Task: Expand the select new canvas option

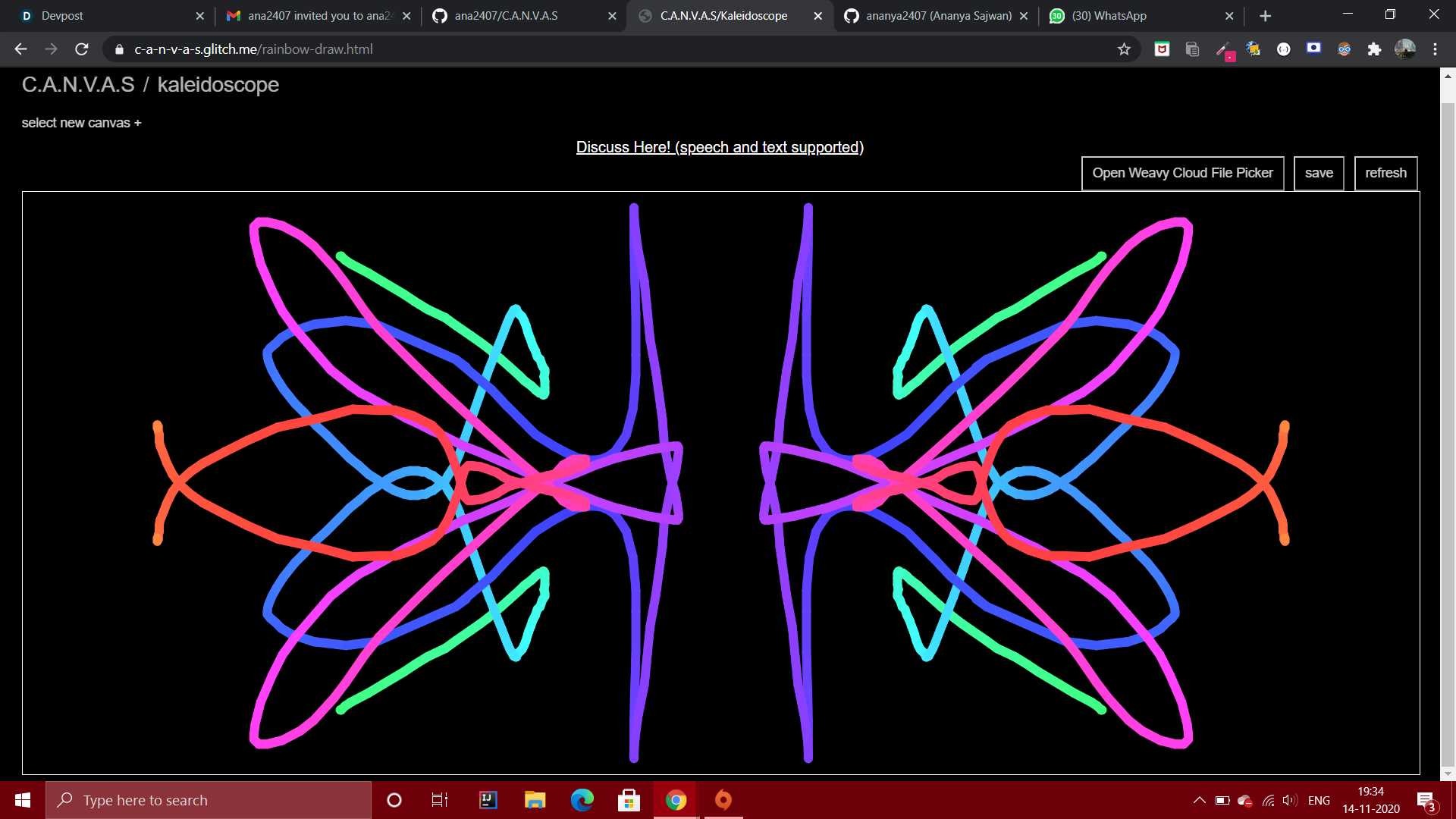Action: 81,123
